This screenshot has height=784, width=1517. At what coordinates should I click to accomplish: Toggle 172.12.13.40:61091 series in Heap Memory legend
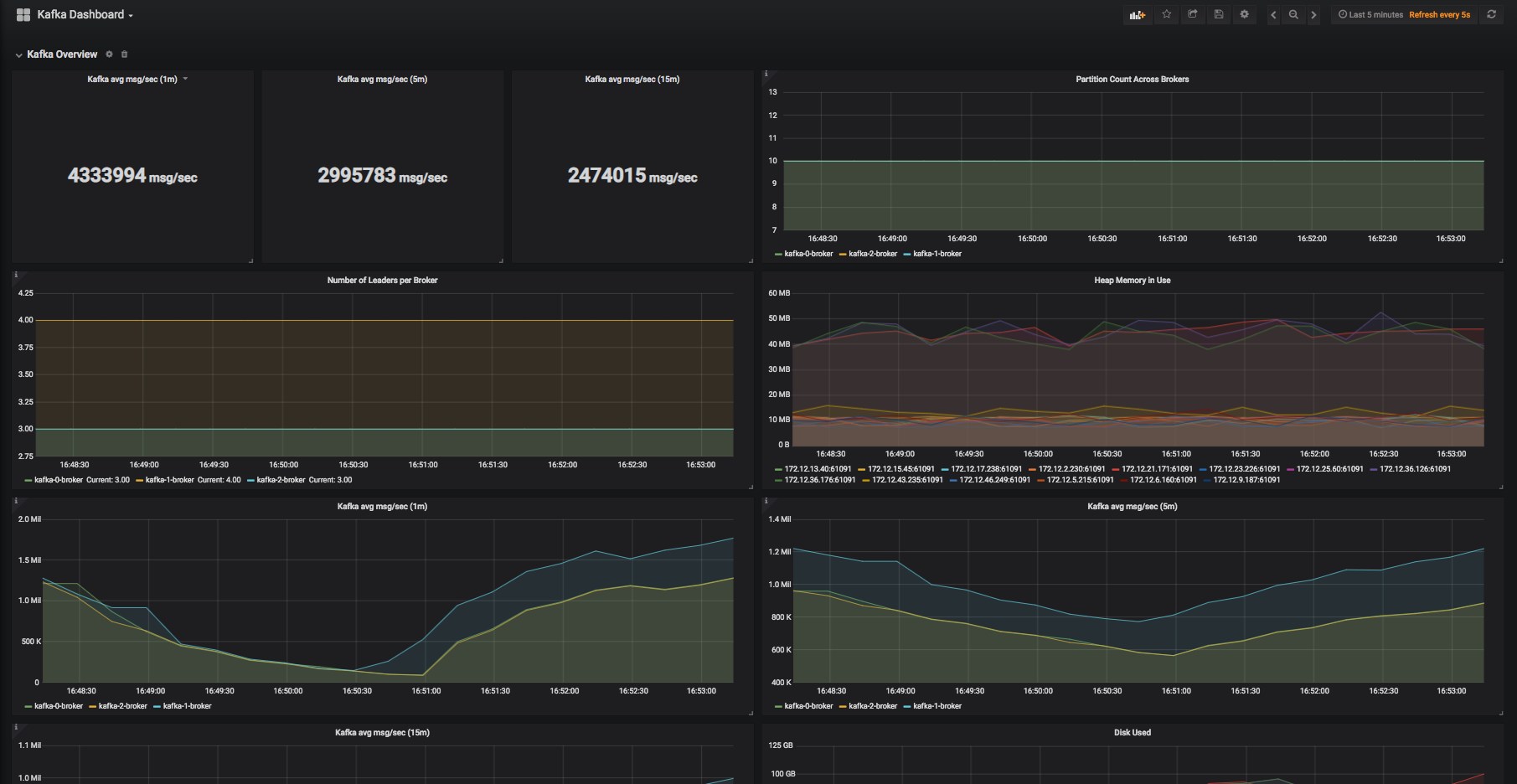pyautogui.click(x=817, y=469)
